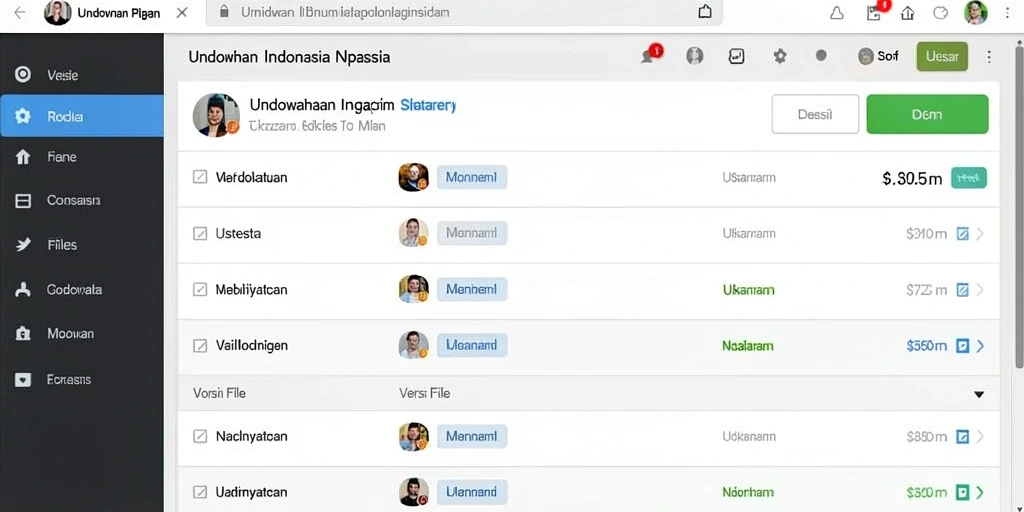This screenshot has width=1024, height=512.
Task: Go to Fiane in sidebar
Action: click(82, 157)
